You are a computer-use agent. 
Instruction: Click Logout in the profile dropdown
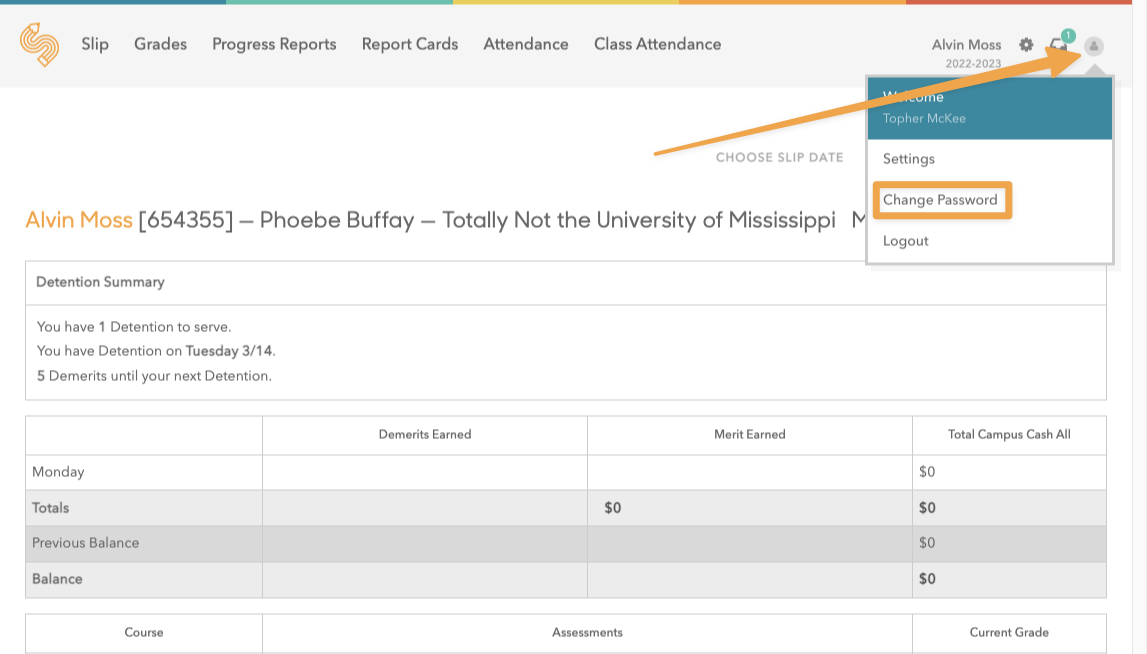point(906,241)
